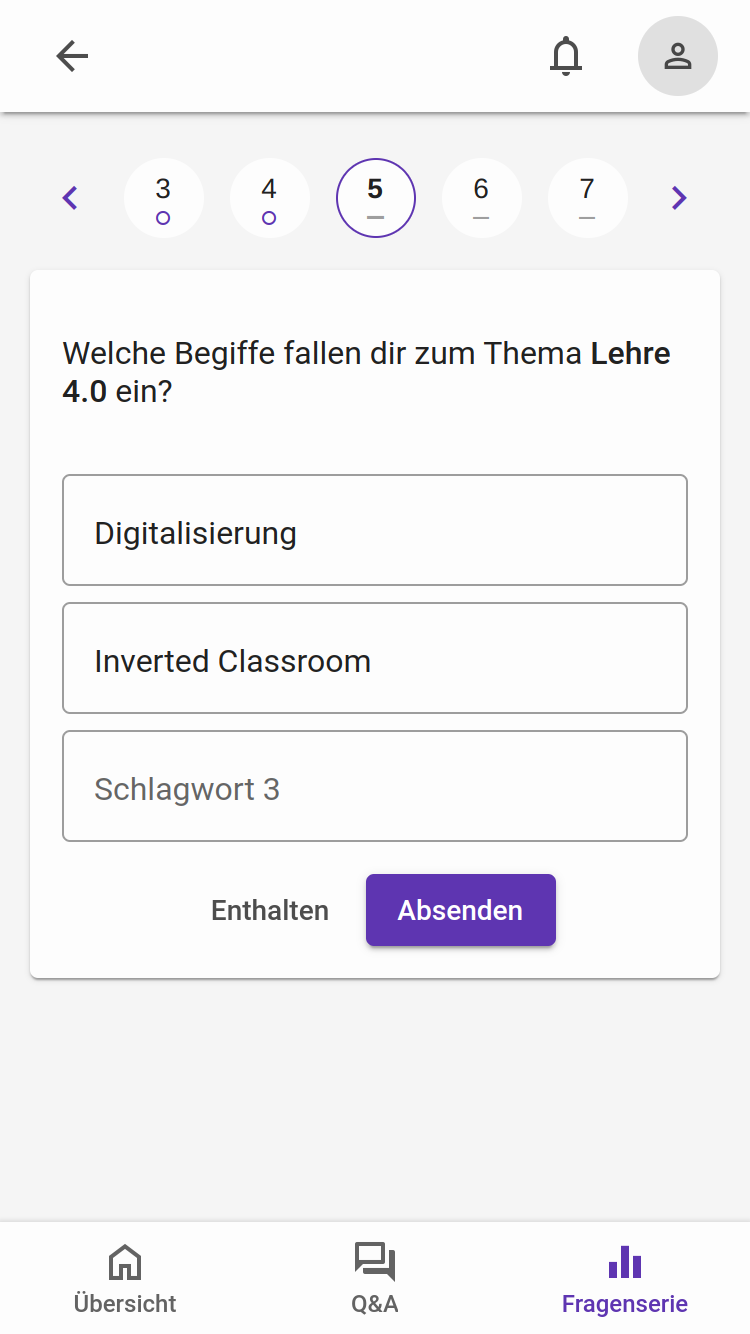Viewport: 750px width, 1334px height.
Task: Show previous questions with left chevron
Action: pyautogui.click(x=70, y=198)
